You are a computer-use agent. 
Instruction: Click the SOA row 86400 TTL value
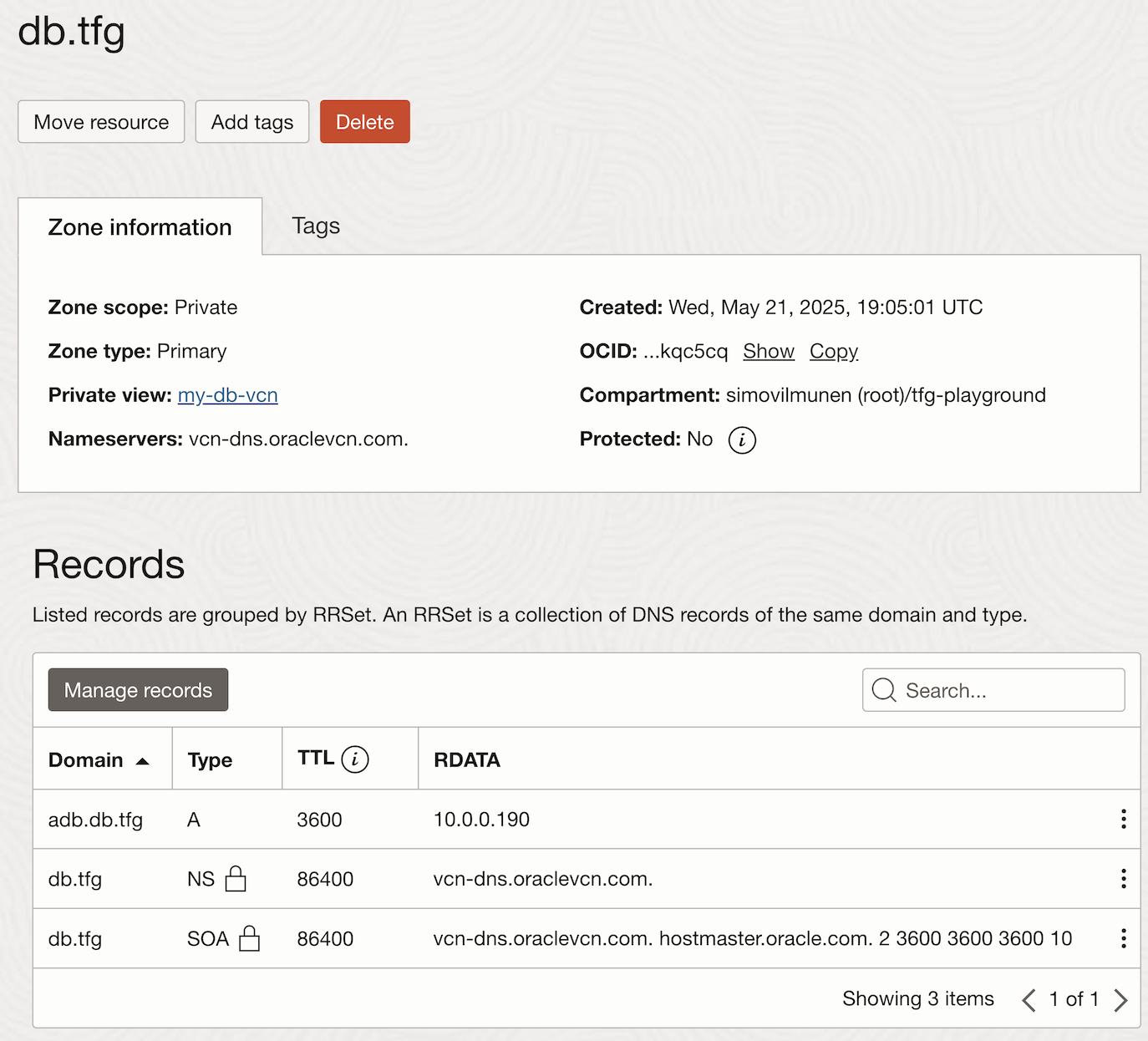click(x=325, y=938)
